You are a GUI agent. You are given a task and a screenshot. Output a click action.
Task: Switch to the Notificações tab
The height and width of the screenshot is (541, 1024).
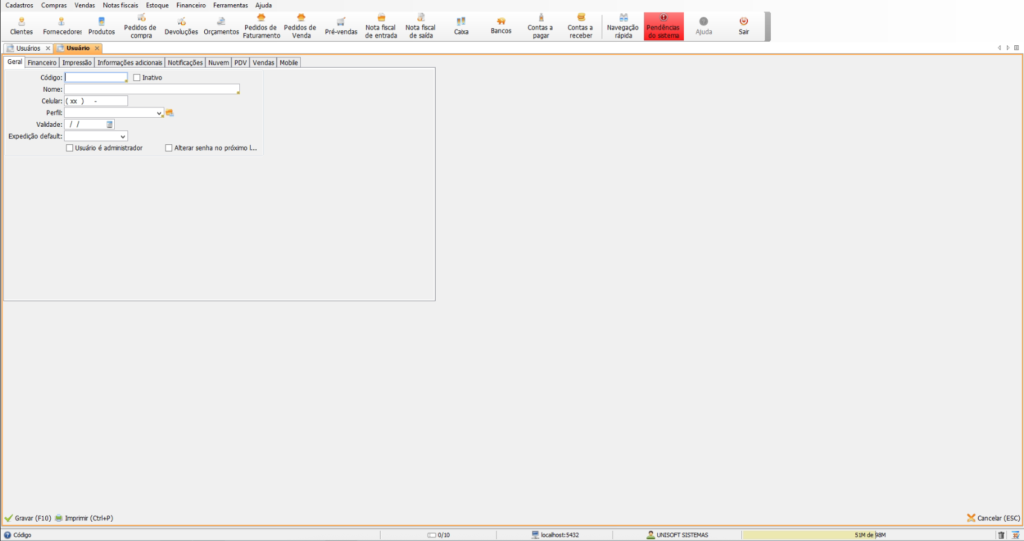pyautogui.click(x=185, y=62)
